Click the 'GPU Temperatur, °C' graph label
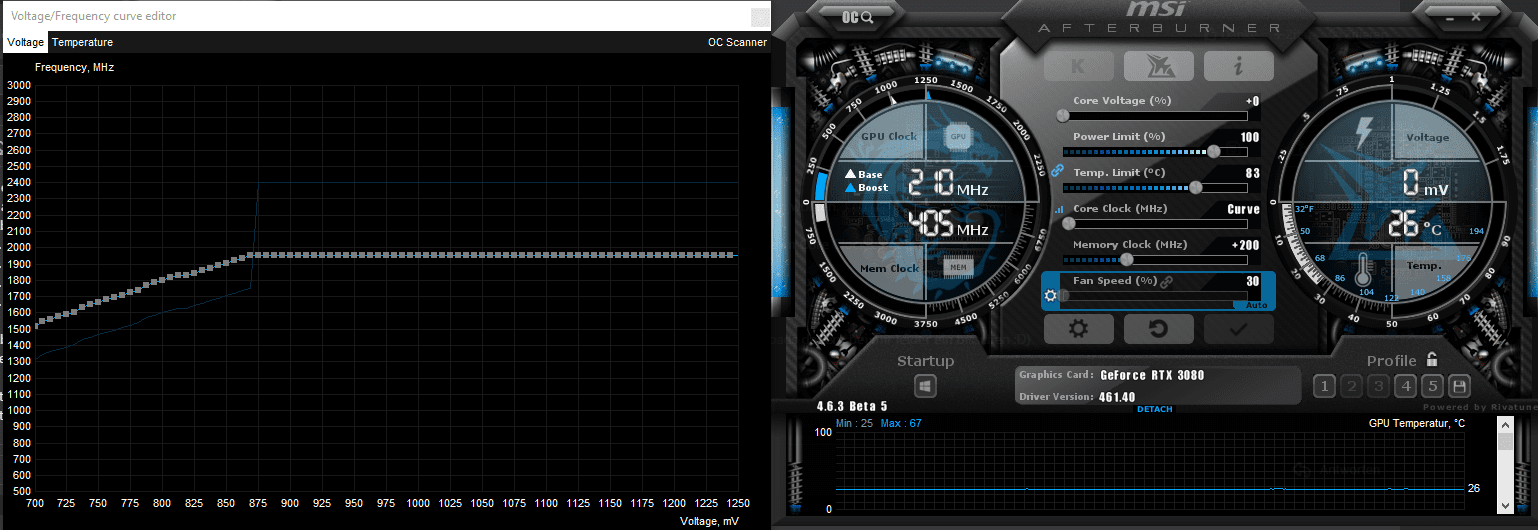The image size is (1538, 530). coord(1416,424)
